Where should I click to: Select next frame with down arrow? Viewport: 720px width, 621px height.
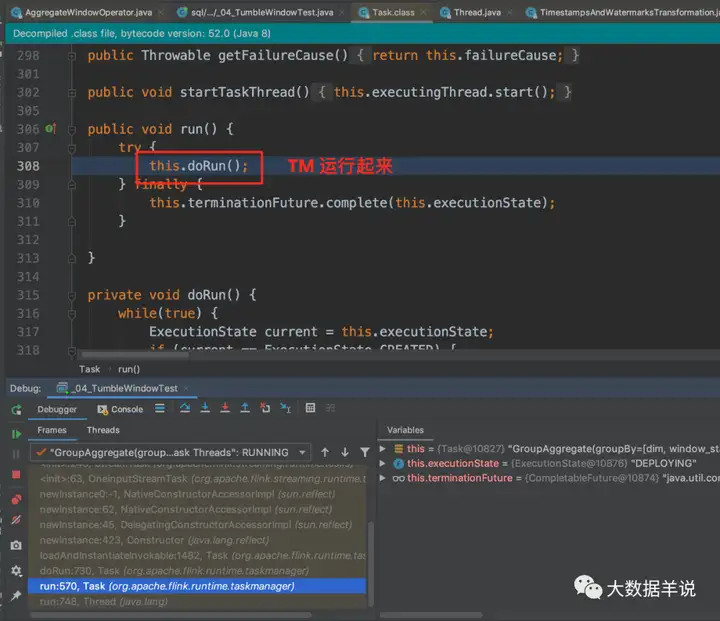[x=345, y=452]
